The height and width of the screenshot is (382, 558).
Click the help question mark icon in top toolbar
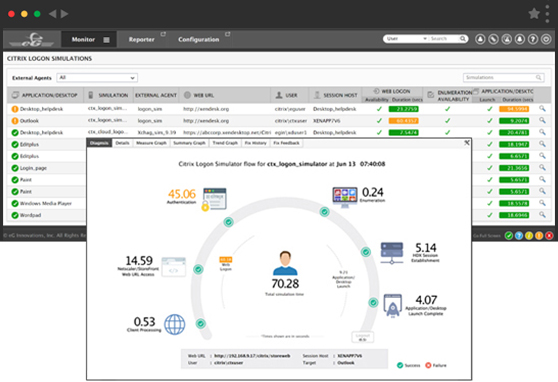(533, 39)
